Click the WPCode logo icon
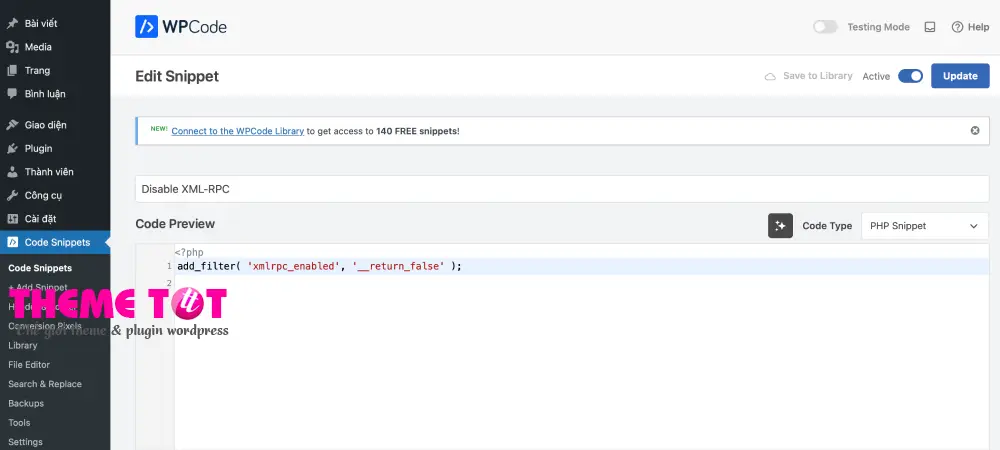 pos(147,27)
